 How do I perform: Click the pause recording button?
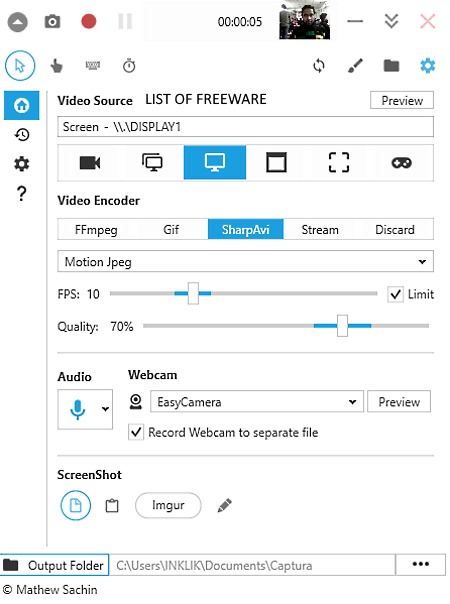click(125, 22)
